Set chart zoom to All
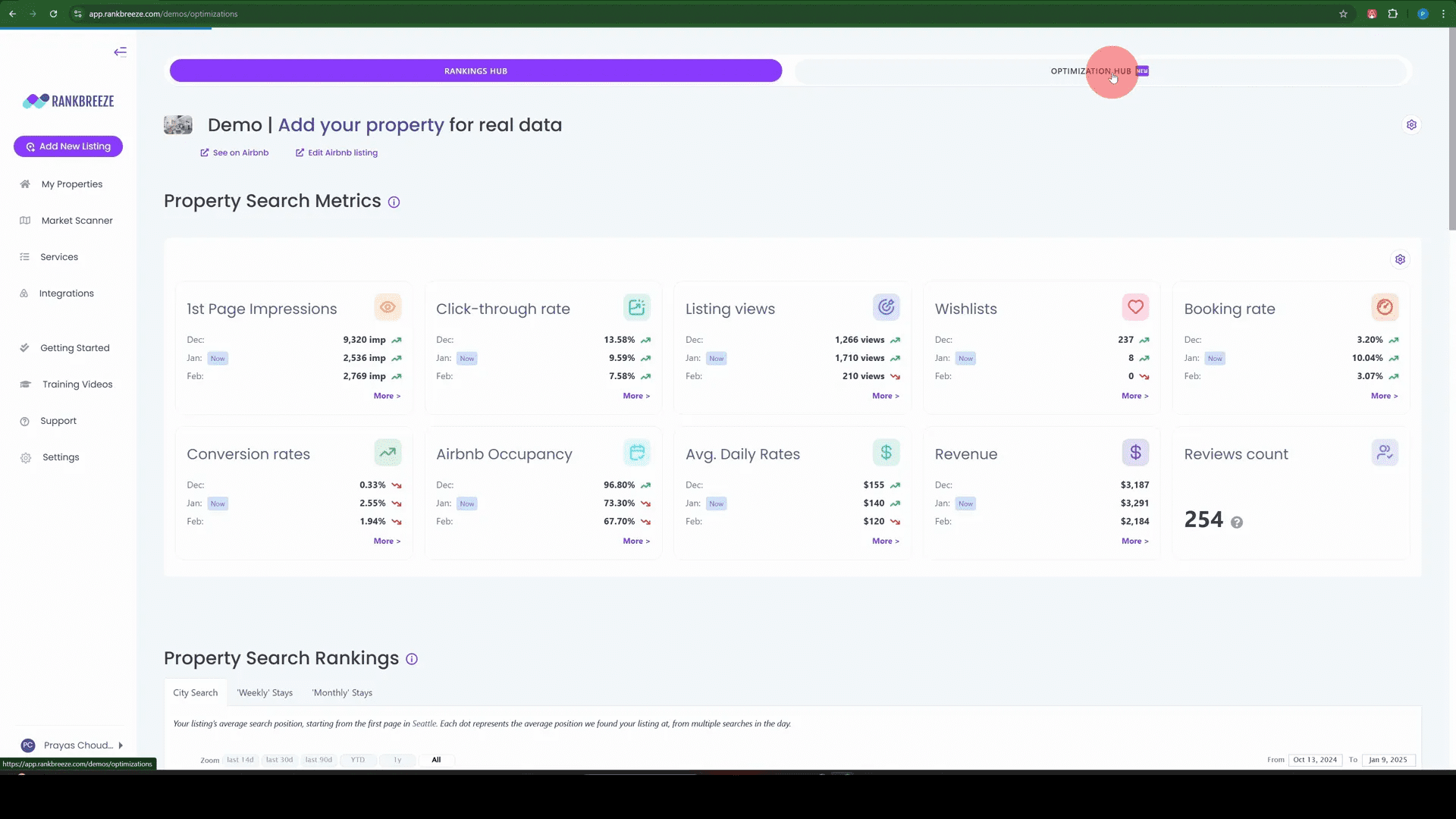Screen dimensions: 1456x819 click(436, 760)
